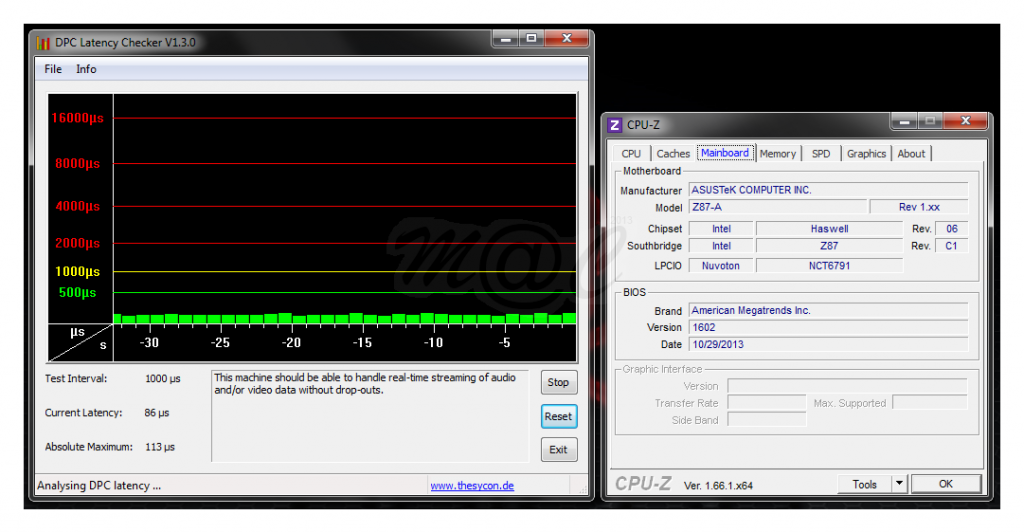Switch to the CPU tab
This screenshot has height=532, width=1024.
pyautogui.click(x=631, y=154)
